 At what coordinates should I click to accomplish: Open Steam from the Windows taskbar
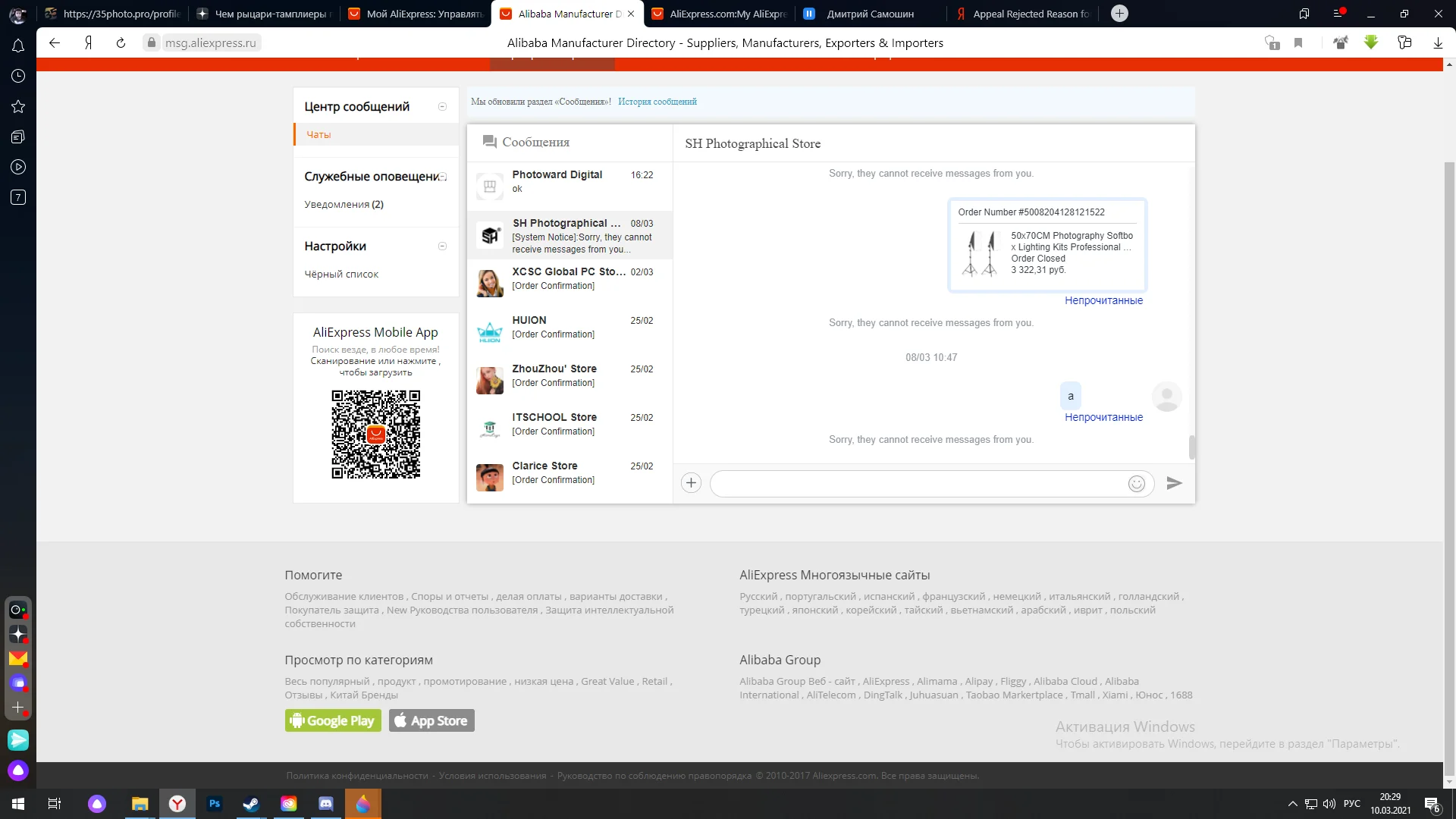pyautogui.click(x=251, y=804)
